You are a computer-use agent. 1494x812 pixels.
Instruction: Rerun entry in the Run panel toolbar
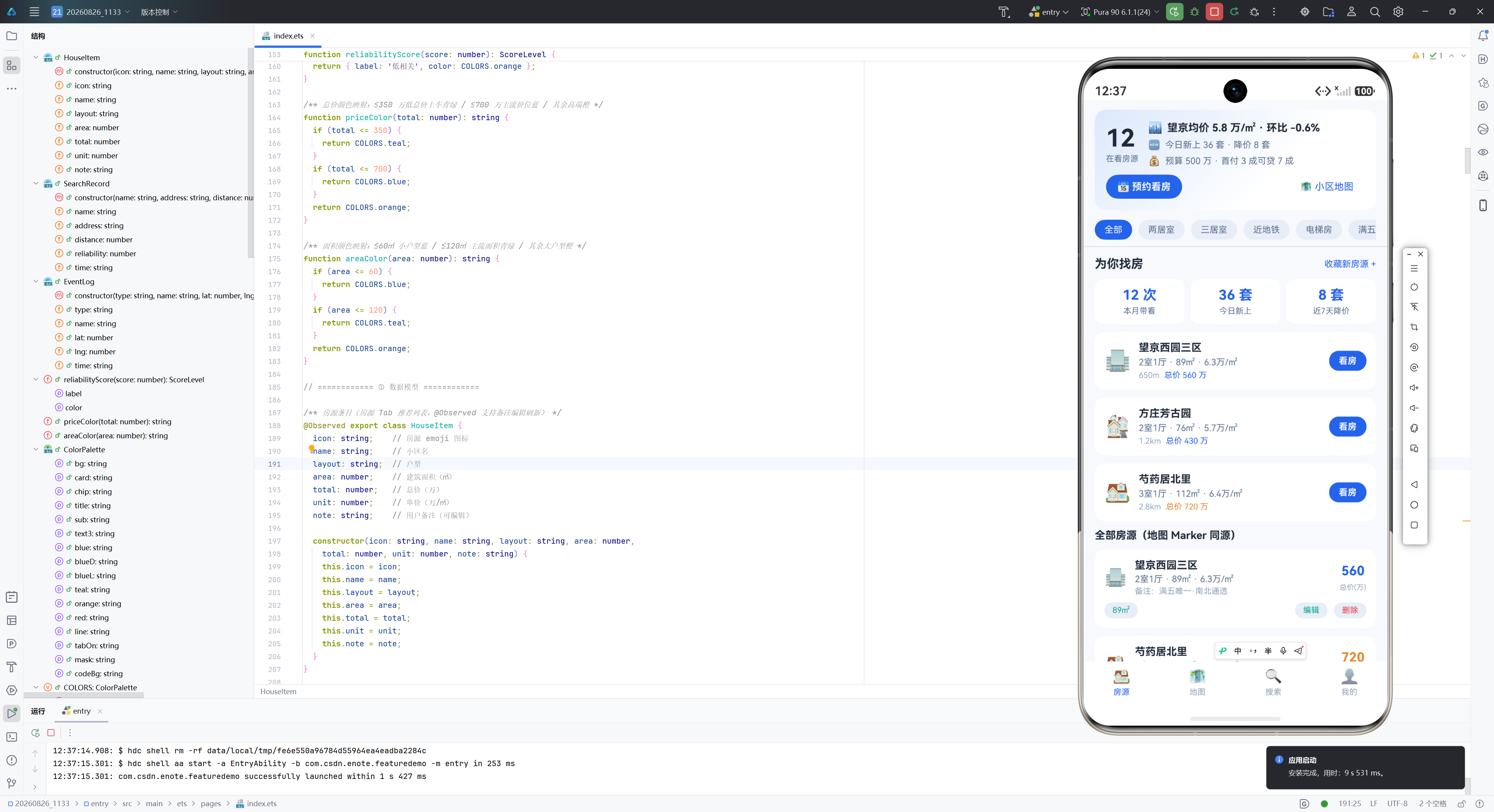pyautogui.click(x=35, y=733)
